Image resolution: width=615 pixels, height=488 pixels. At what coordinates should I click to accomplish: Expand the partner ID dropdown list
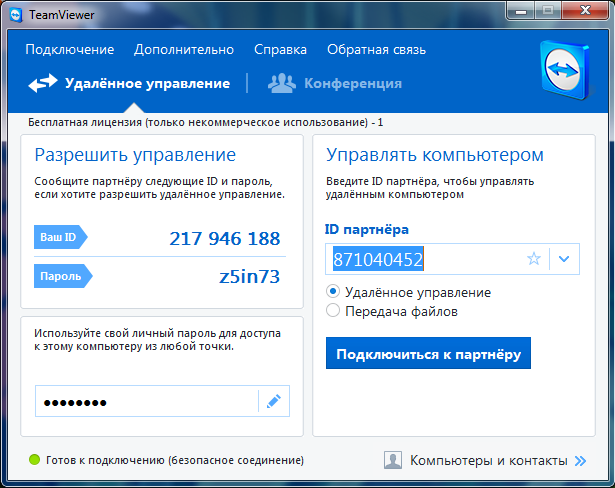point(564,259)
